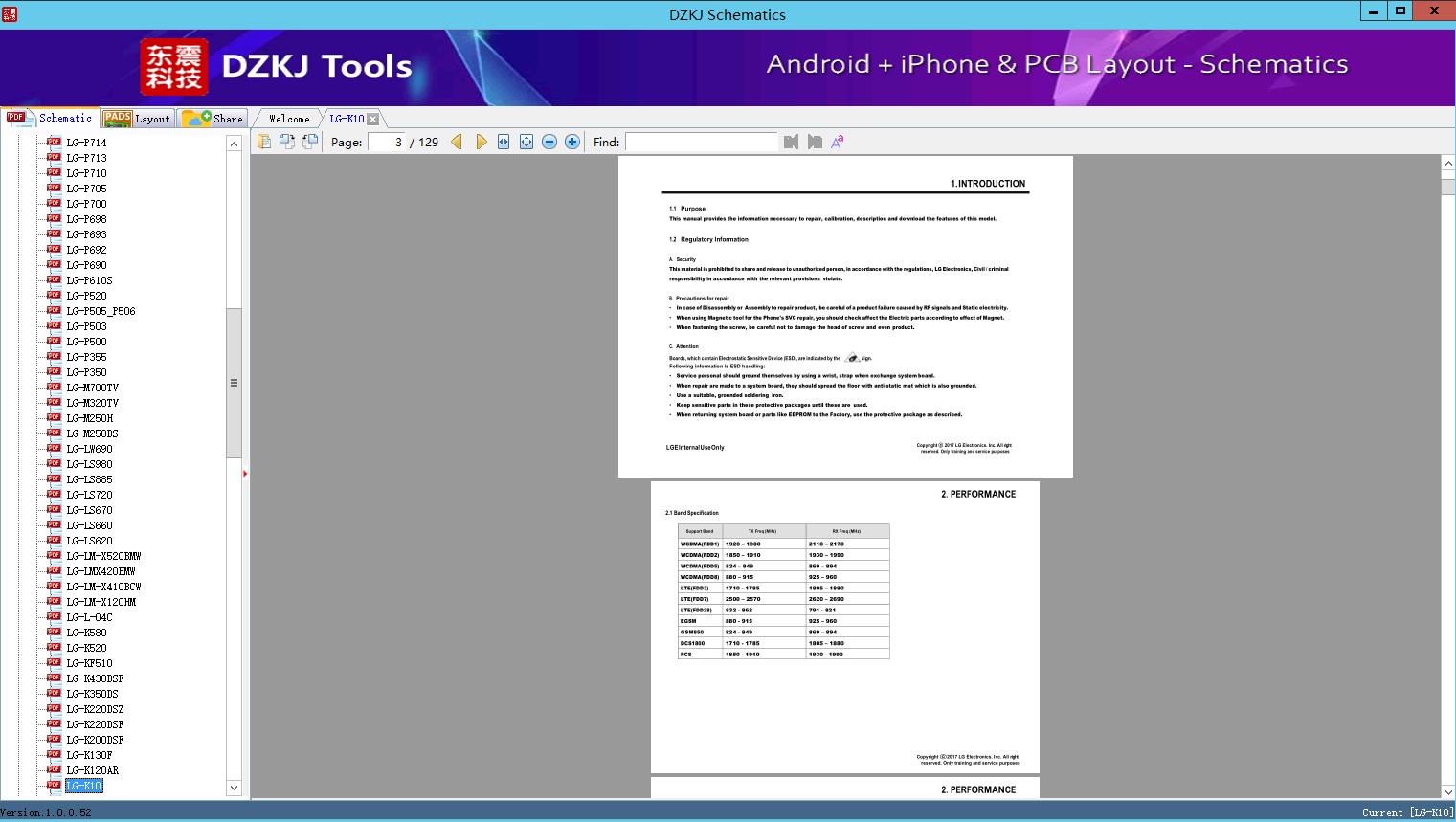Viewport: 1456px width, 822px height.
Task: Zoom out with the minus icon
Action: pos(549,142)
